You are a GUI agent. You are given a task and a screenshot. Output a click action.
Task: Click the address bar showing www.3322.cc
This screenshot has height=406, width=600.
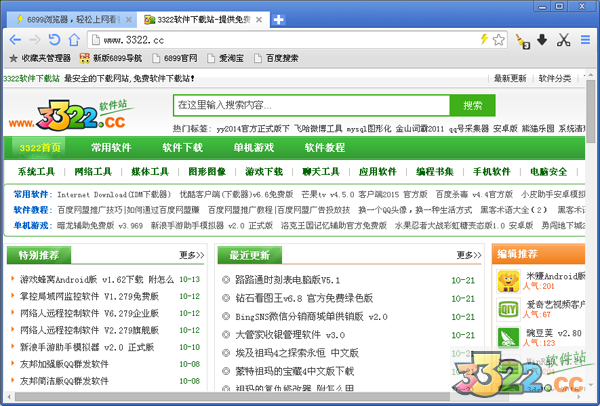coord(285,39)
